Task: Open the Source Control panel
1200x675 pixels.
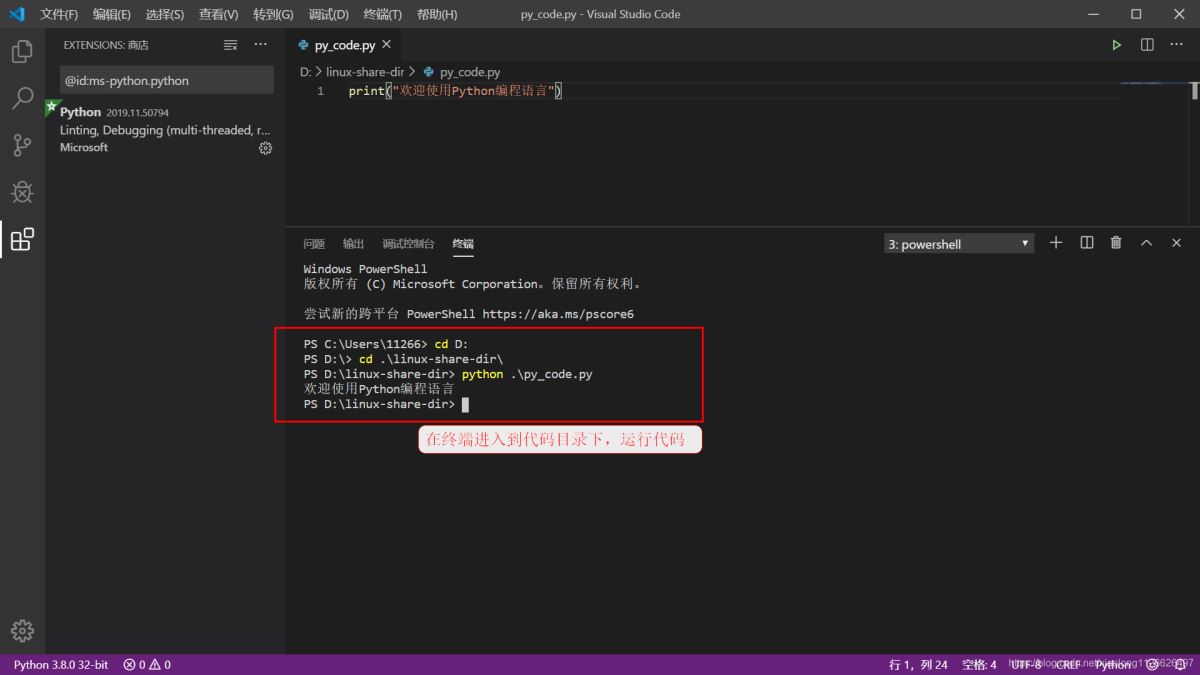Action: coord(22,145)
